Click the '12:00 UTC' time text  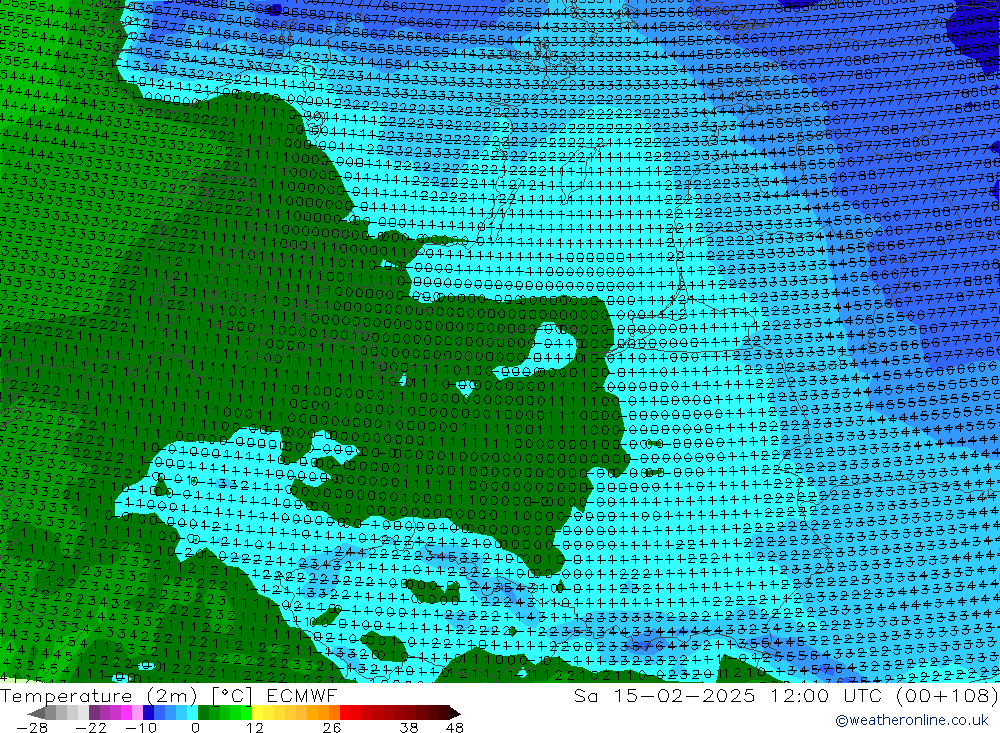[828, 696]
